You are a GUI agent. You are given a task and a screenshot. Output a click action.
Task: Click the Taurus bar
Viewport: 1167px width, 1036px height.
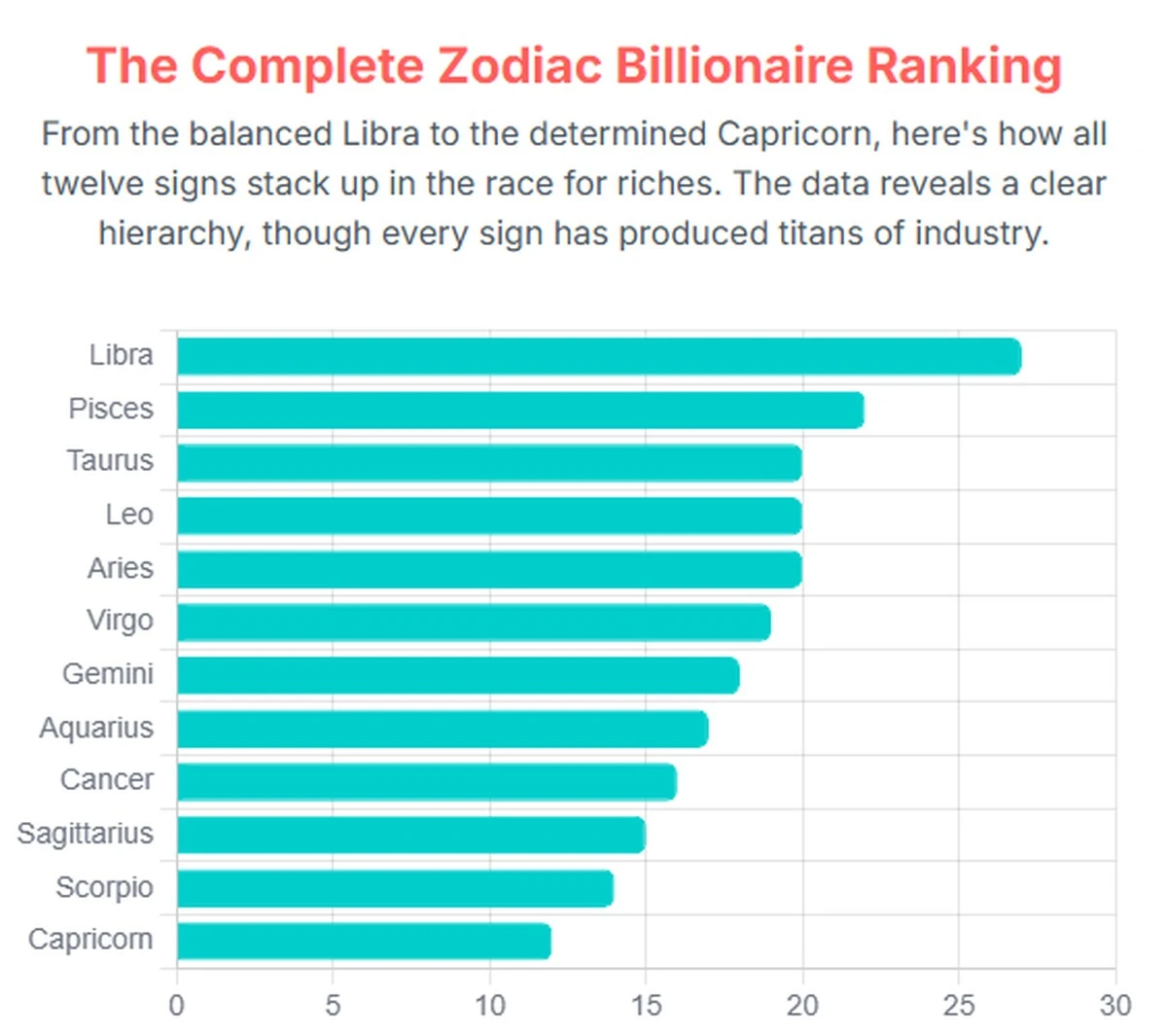[488, 463]
